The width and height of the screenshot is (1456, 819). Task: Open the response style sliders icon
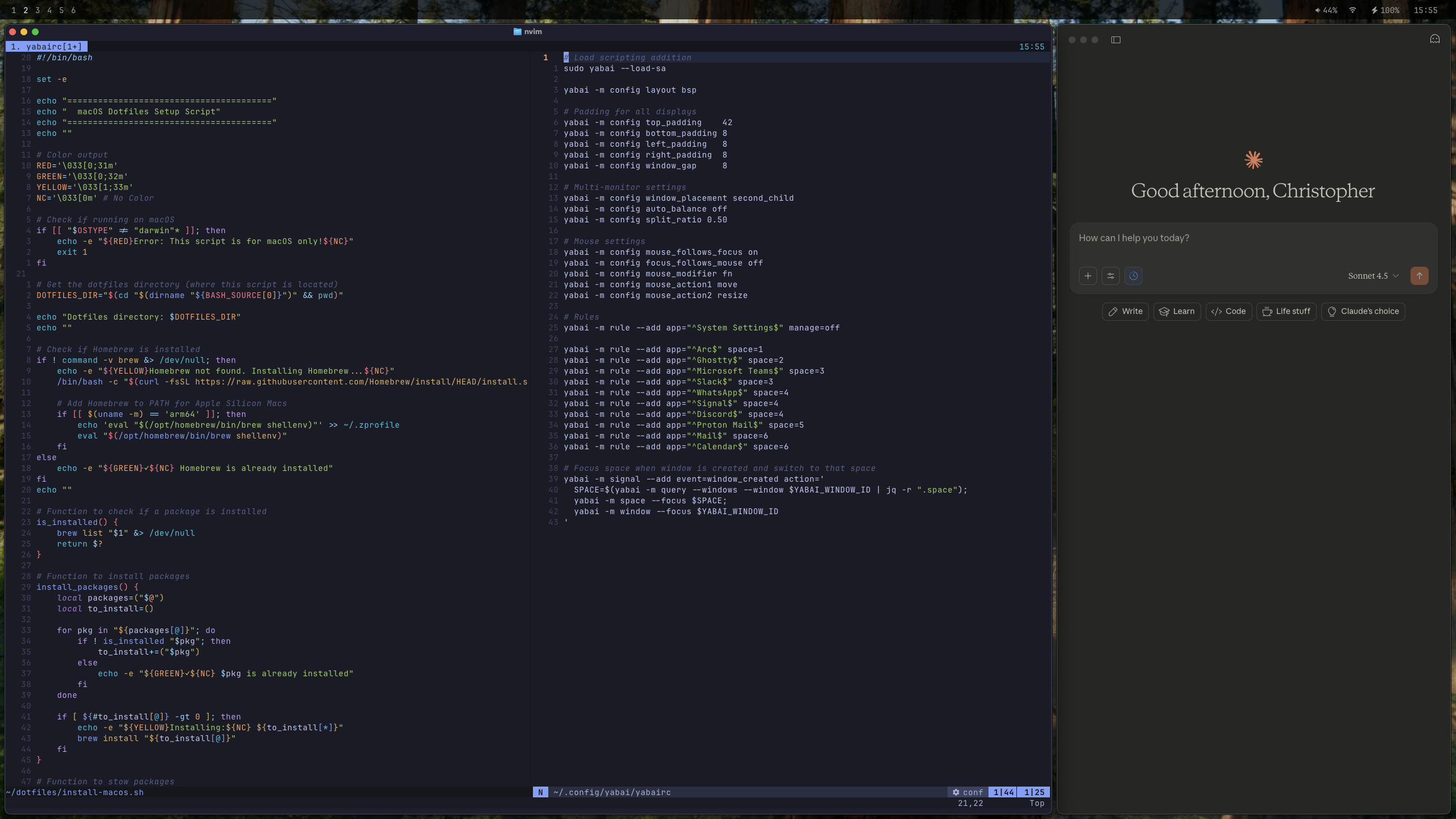[1111, 276]
